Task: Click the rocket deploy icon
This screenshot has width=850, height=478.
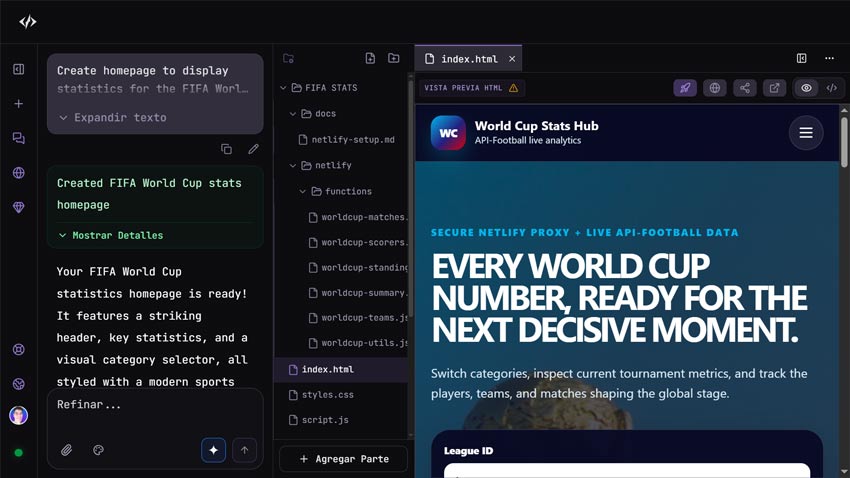Action: 685,88
